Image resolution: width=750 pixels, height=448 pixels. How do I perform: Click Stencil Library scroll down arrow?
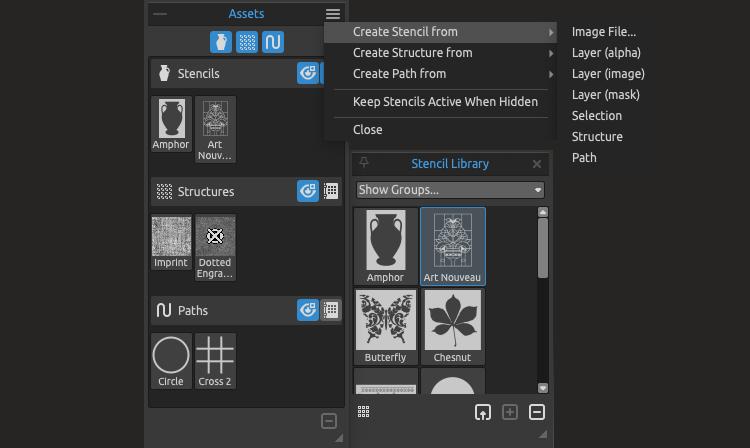[542, 388]
